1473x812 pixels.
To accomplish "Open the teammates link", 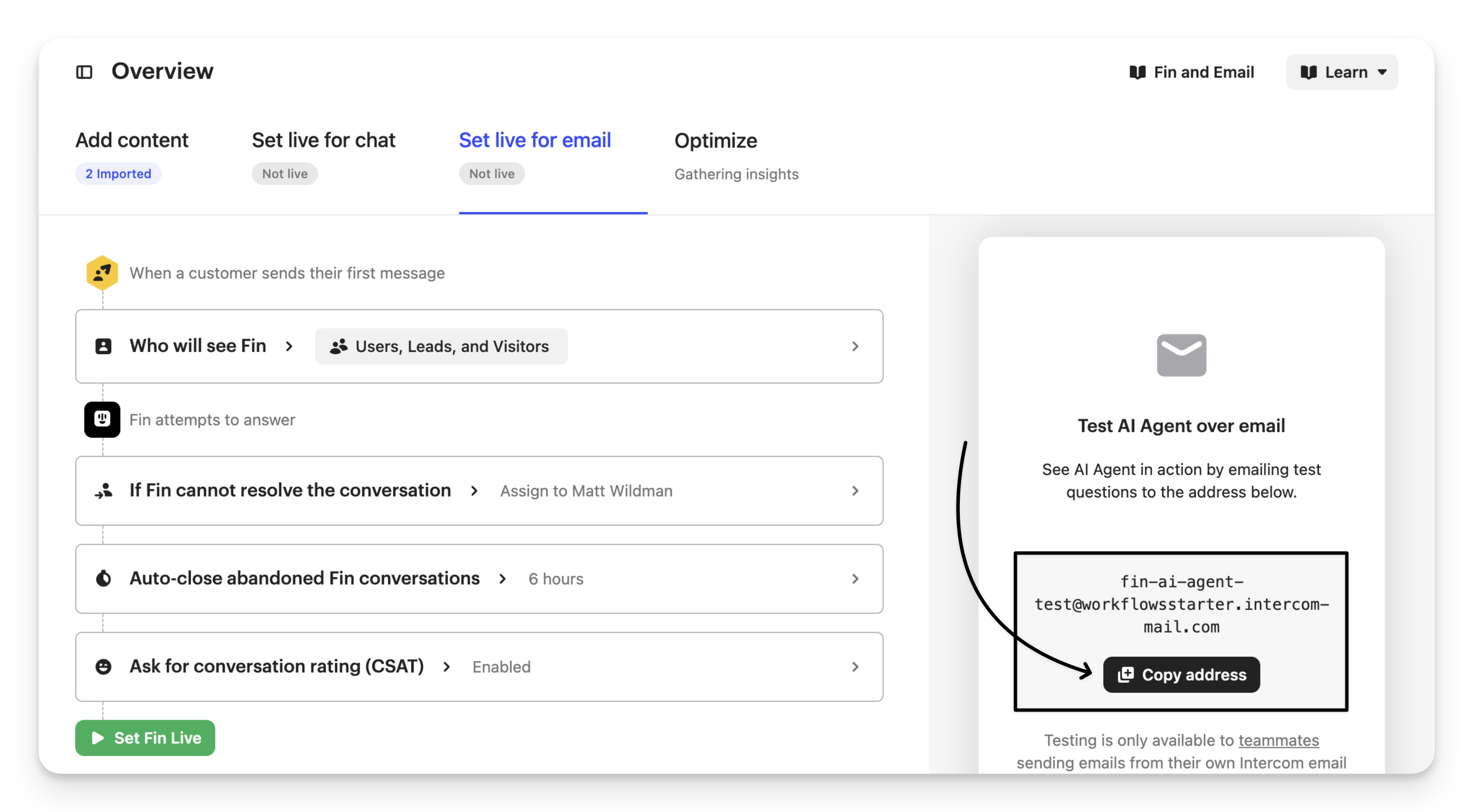I will 1279,740.
